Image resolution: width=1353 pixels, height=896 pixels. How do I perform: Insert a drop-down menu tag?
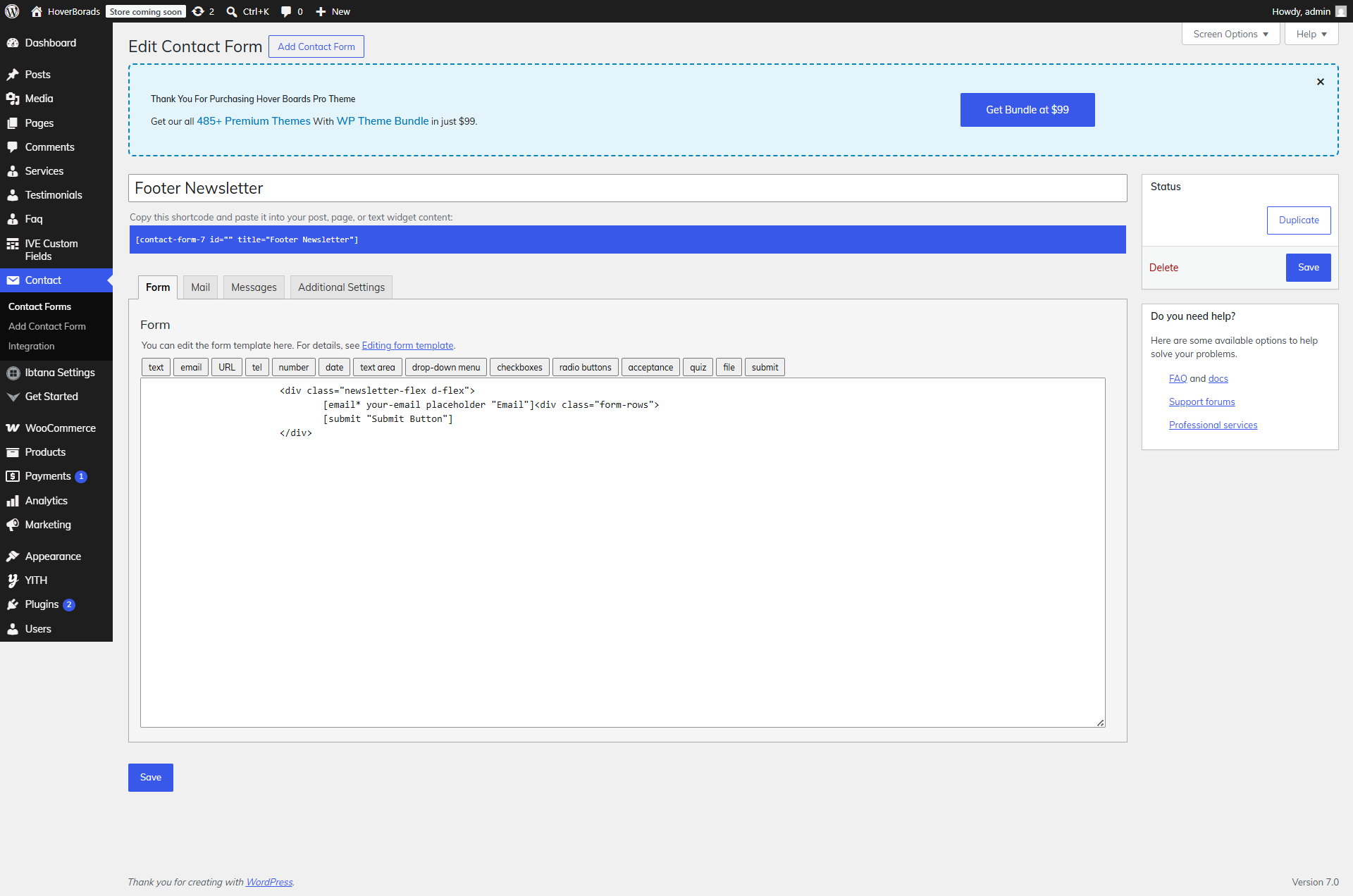446,367
